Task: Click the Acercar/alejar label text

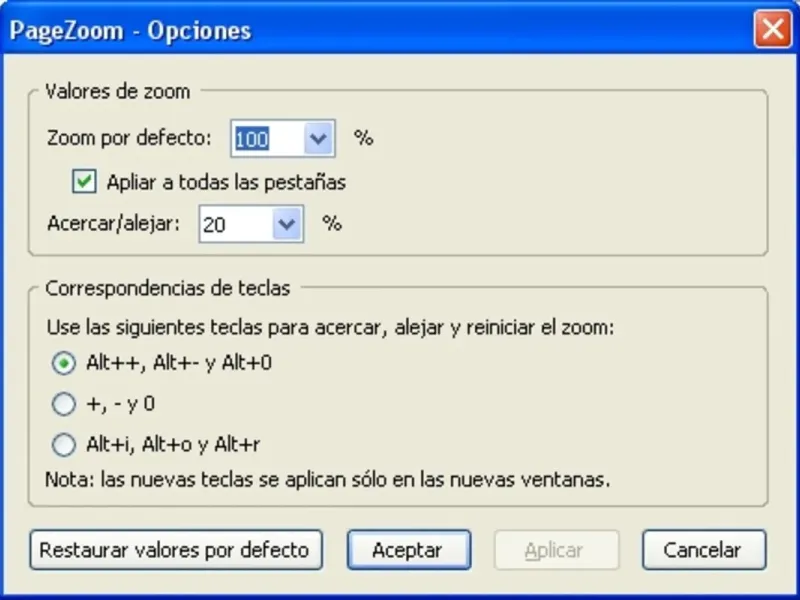Action: [x=113, y=224]
